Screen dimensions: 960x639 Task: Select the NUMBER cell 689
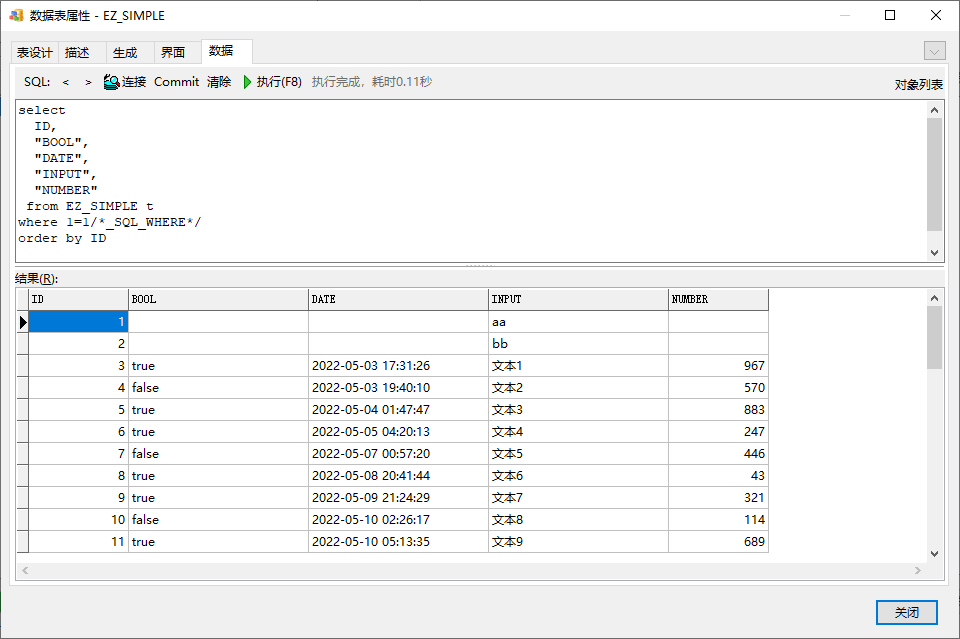718,542
